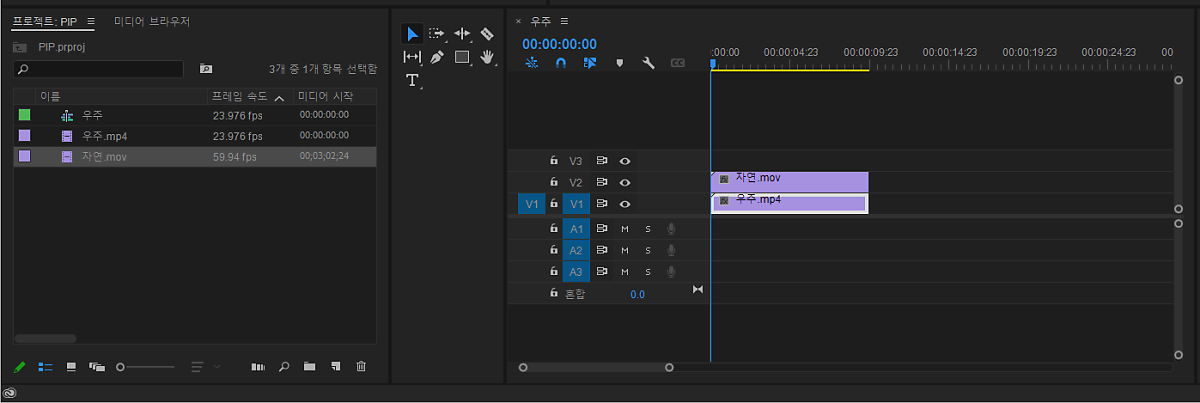
Task: Pick the Track Select Forward tool
Action: click(437, 34)
